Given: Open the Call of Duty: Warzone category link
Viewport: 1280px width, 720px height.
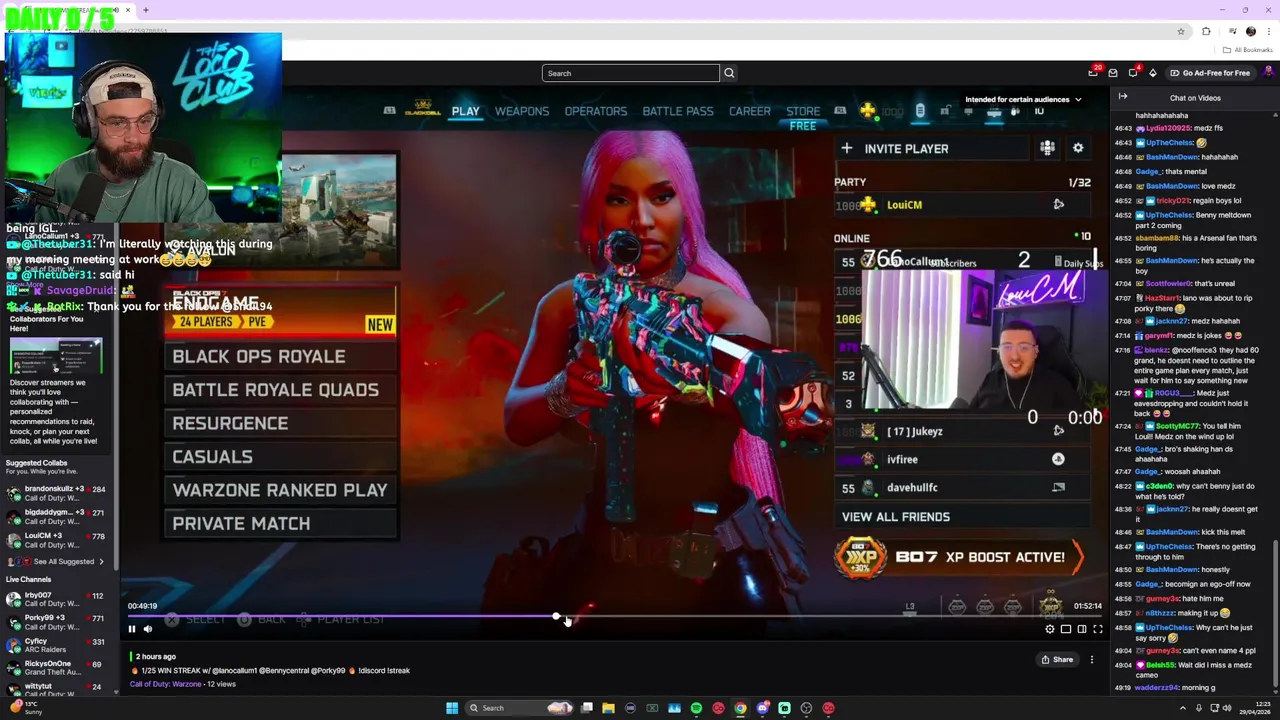Looking at the screenshot, I should (165, 684).
